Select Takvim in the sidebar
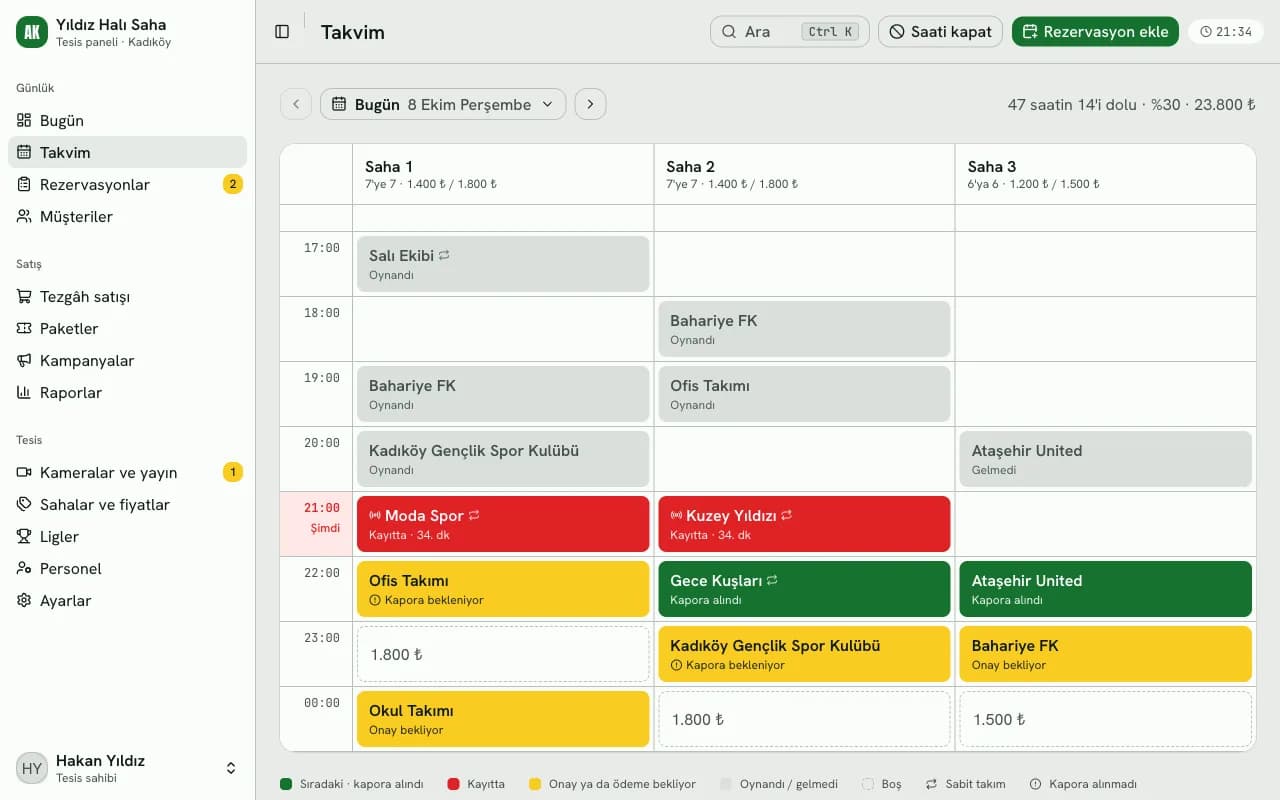Viewport: 1280px width, 800px height. pyautogui.click(x=127, y=152)
